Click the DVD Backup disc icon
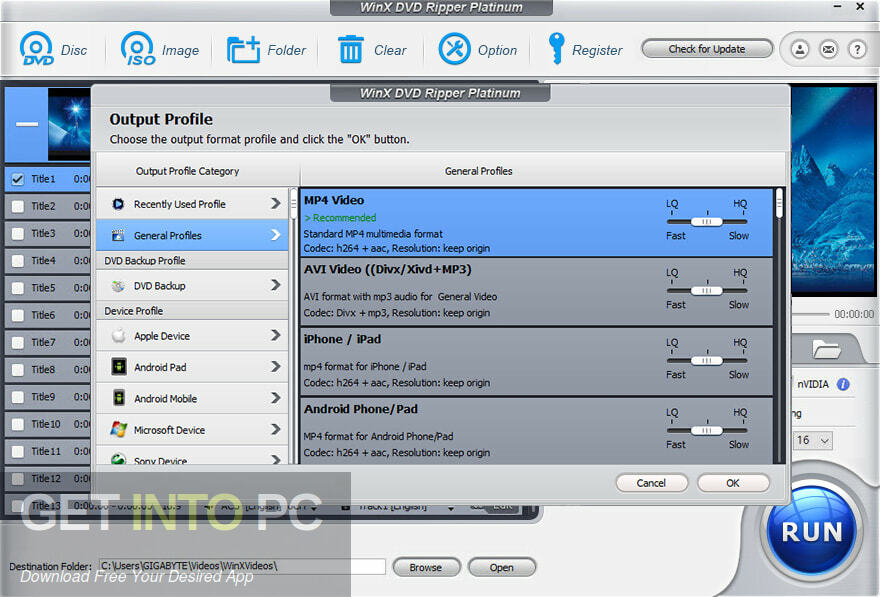The width and height of the screenshot is (880, 597). click(118, 286)
